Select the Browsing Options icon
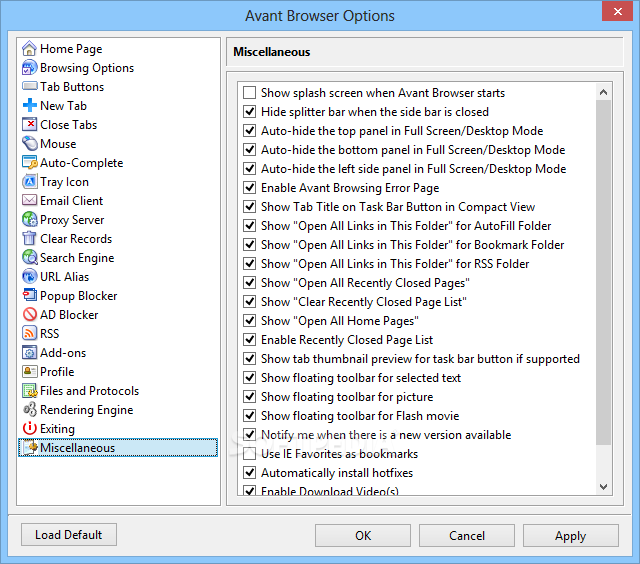This screenshot has width=640, height=564. [x=29, y=68]
